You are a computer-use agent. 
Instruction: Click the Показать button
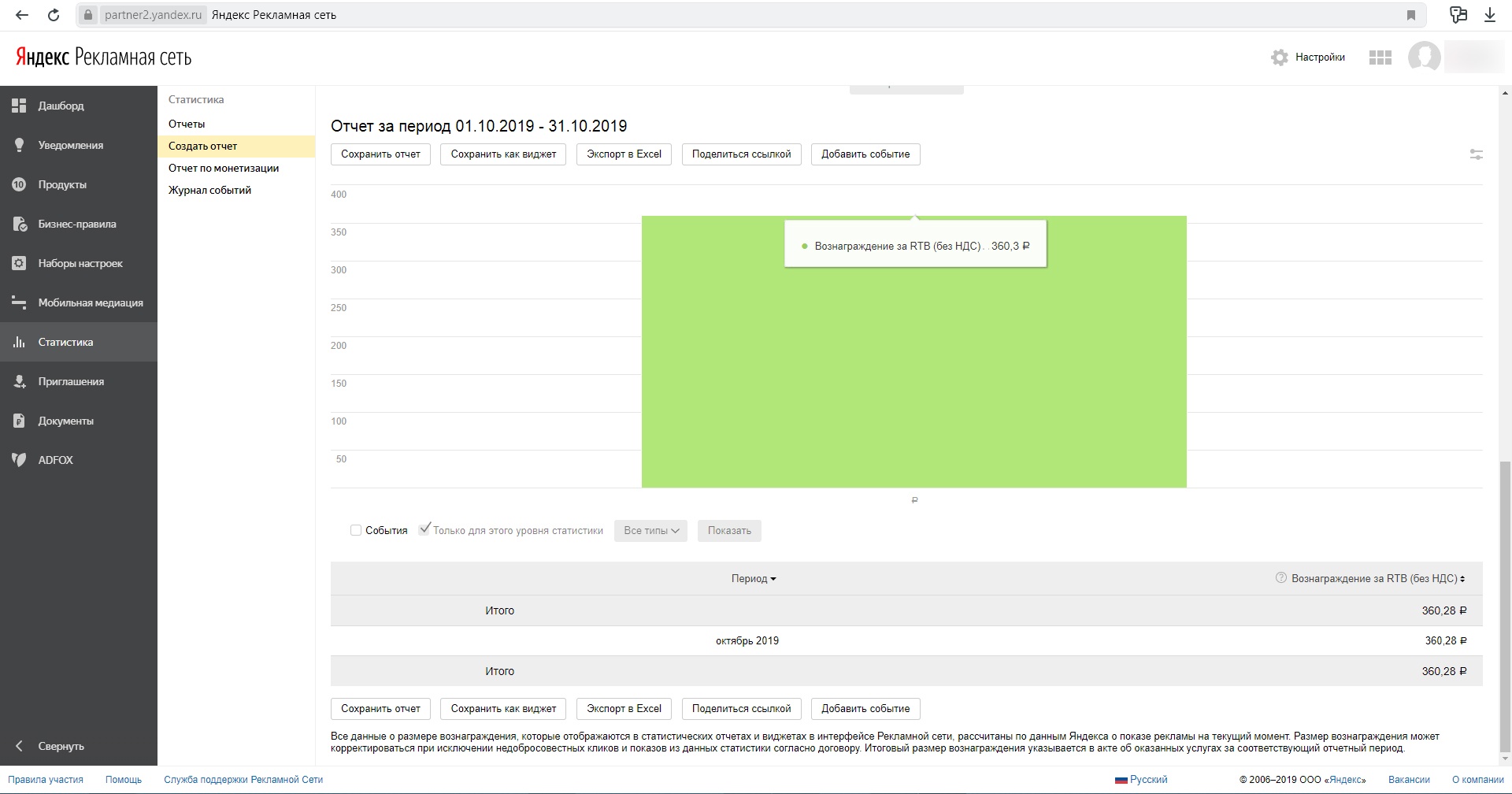click(729, 531)
